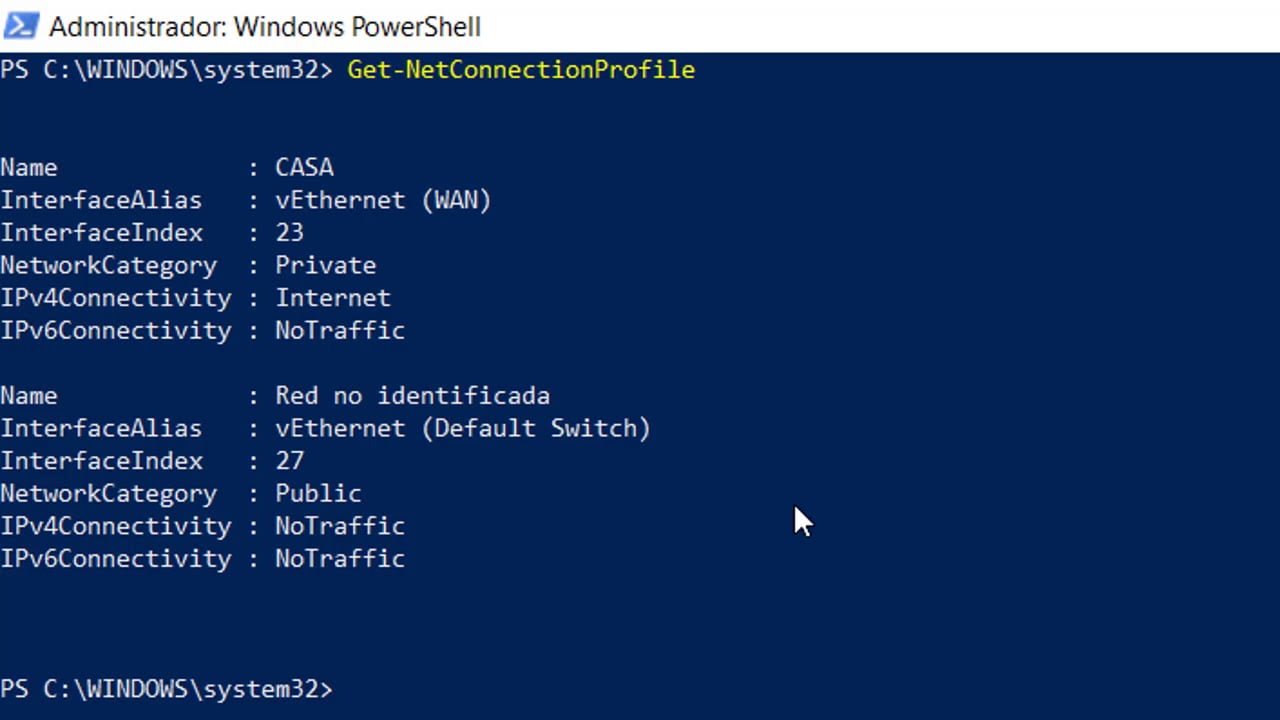Click the network name CASA
Screen dimensions: 1280x720
click(304, 167)
